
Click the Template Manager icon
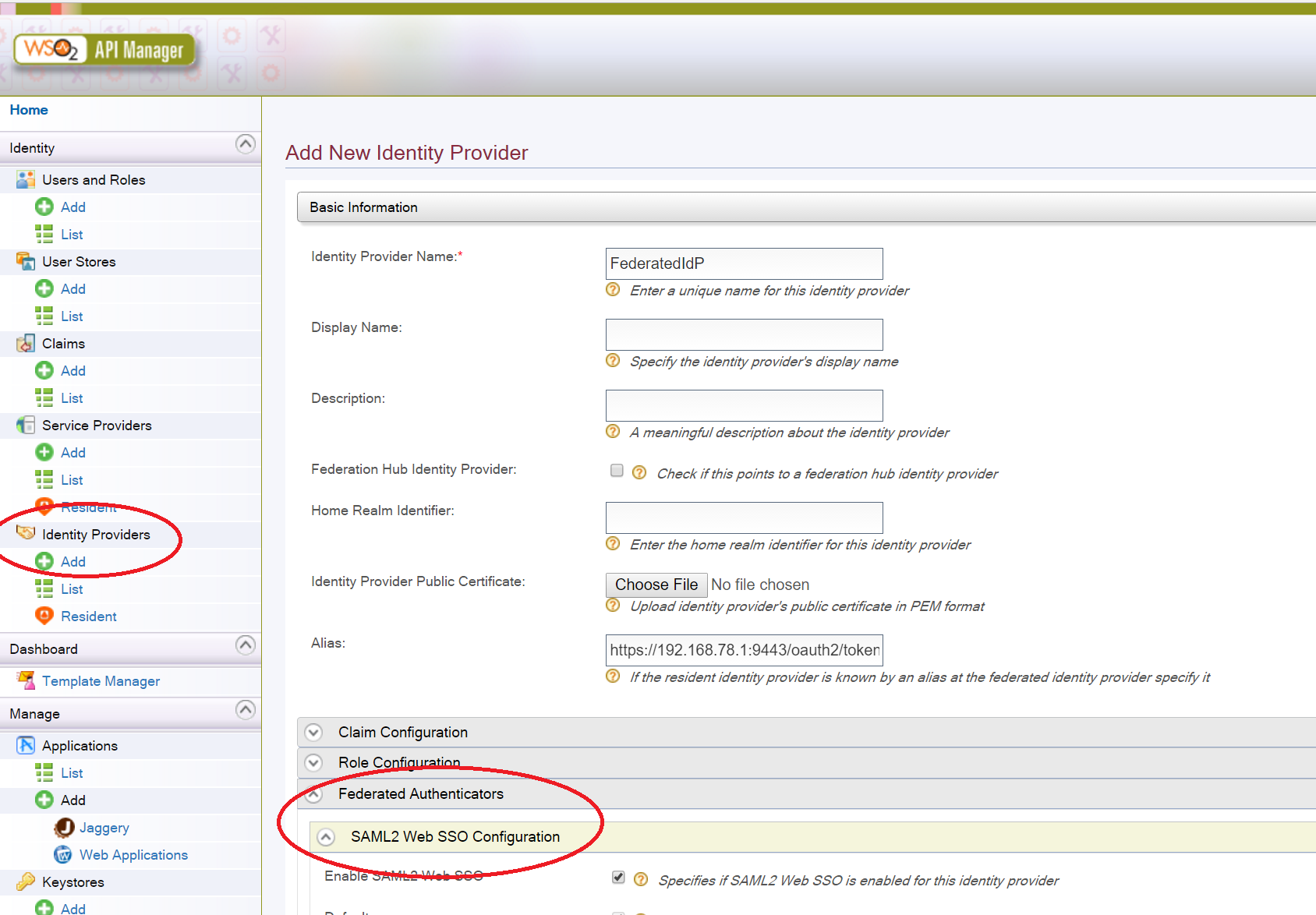coord(26,680)
